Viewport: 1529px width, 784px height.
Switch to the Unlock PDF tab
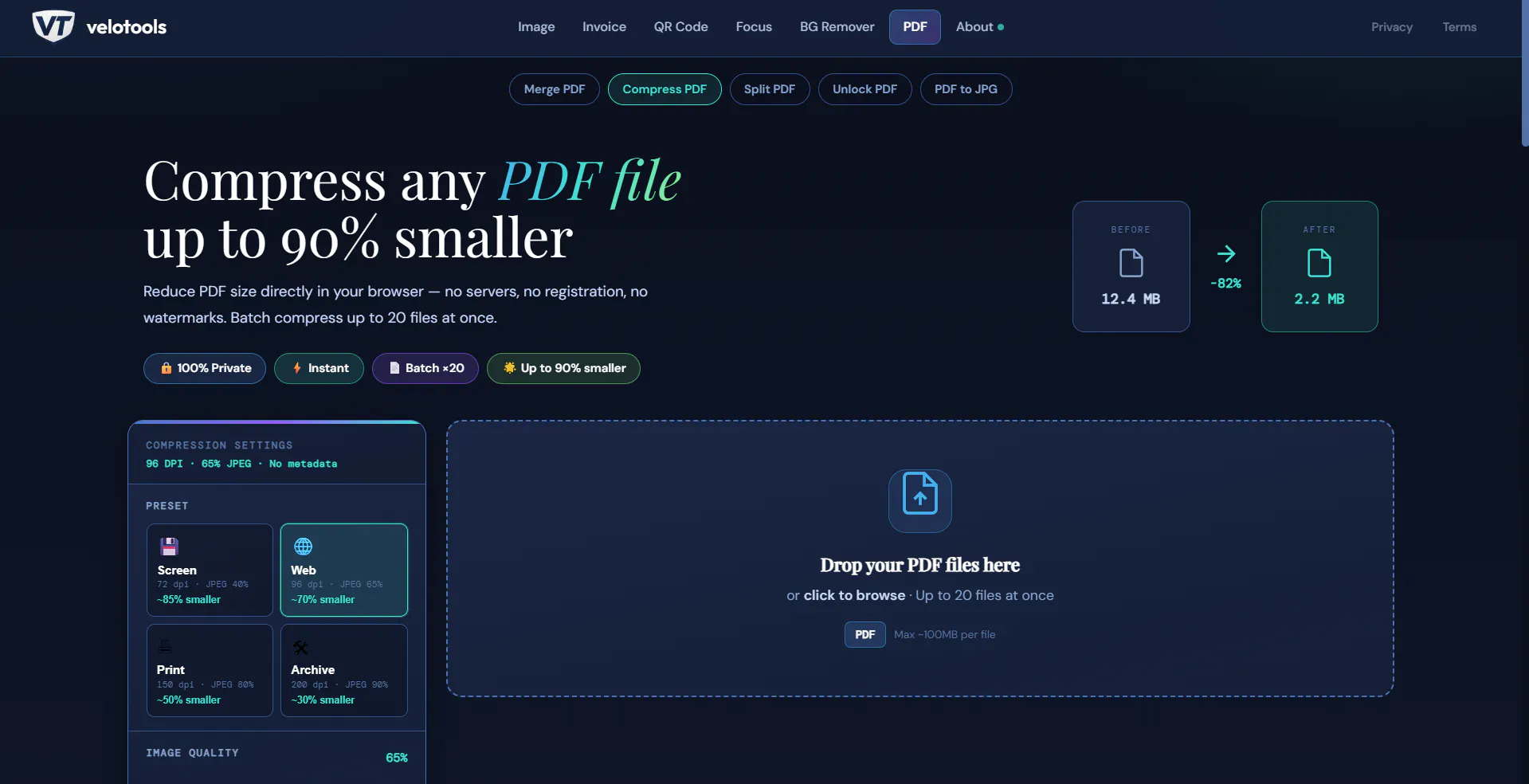point(865,89)
